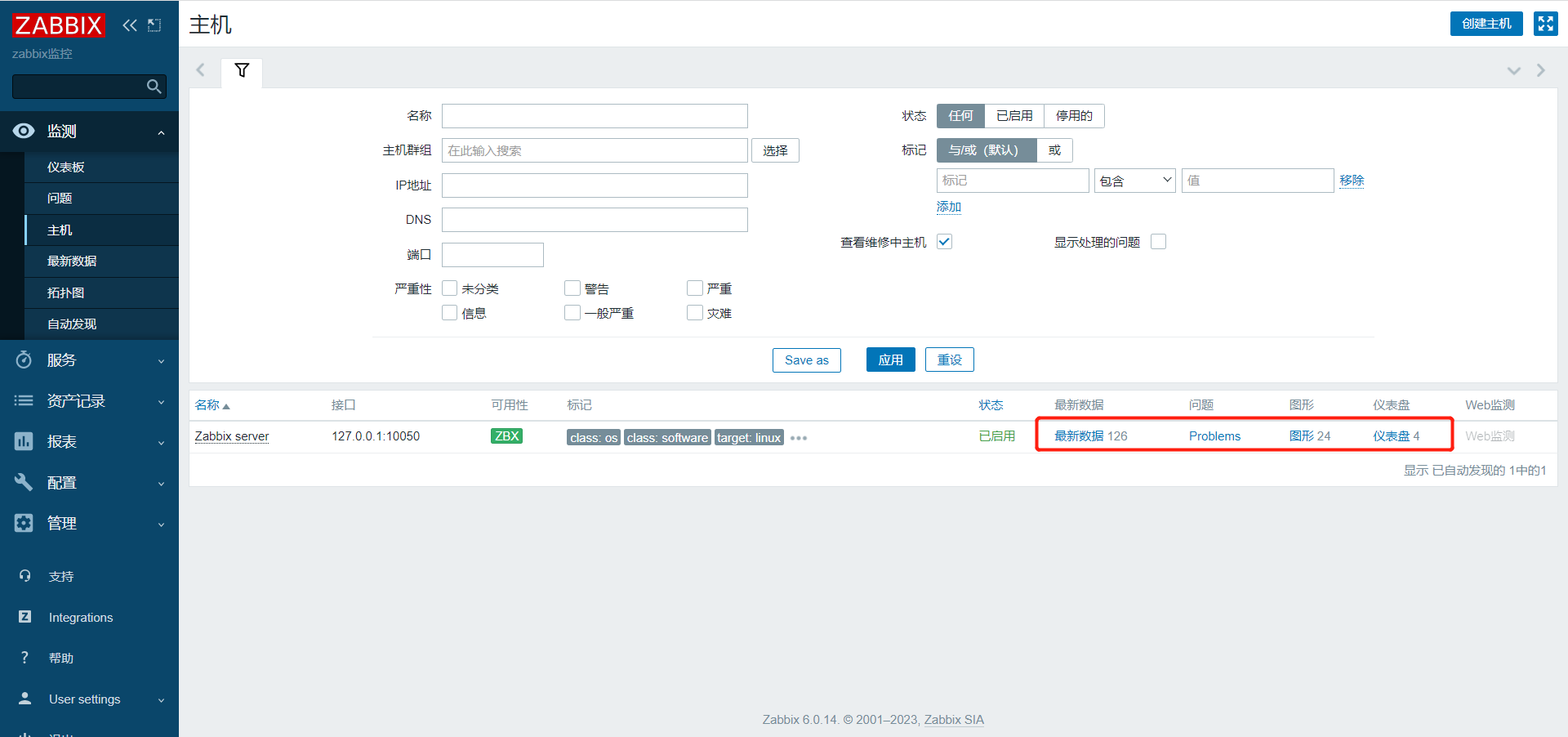Select the 或 tag operator
This screenshot has height=737, width=1568.
(x=1054, y=150)
